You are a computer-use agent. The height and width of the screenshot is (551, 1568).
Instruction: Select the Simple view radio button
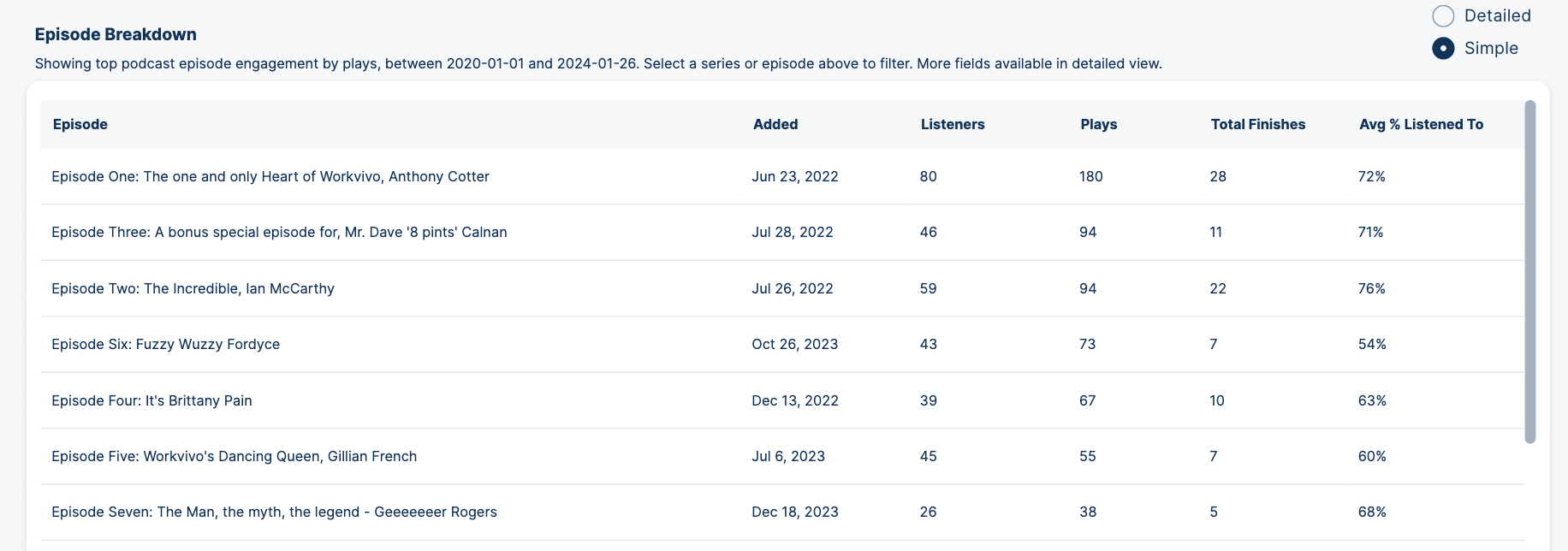(1444, 49)
